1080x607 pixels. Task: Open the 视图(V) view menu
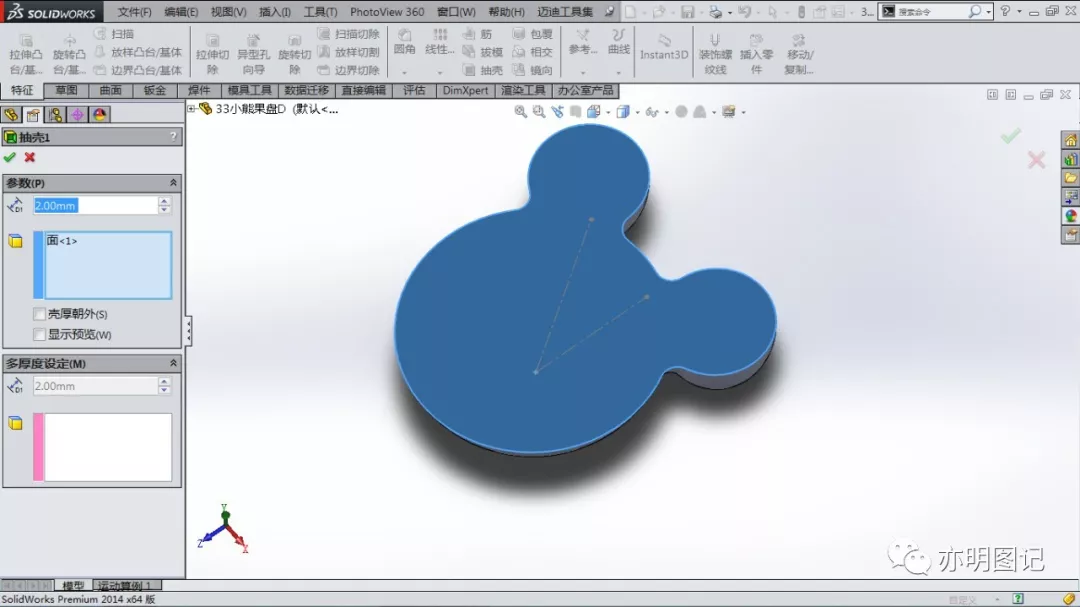click(x=228, y=12)
